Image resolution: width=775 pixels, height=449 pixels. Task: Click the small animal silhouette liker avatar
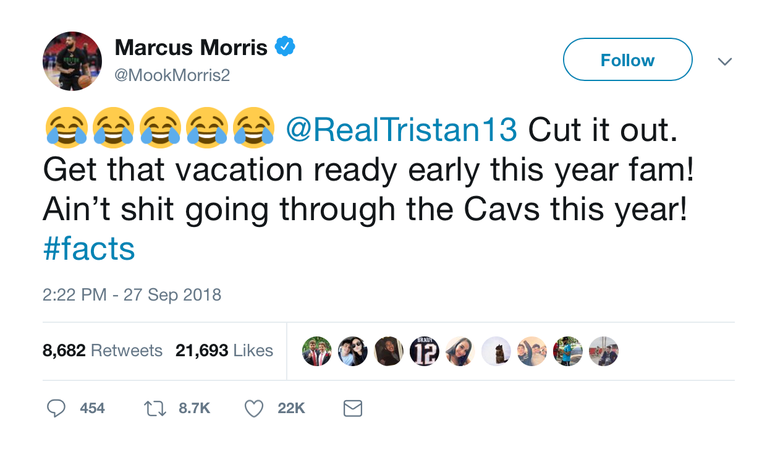[x=496, y=351]
